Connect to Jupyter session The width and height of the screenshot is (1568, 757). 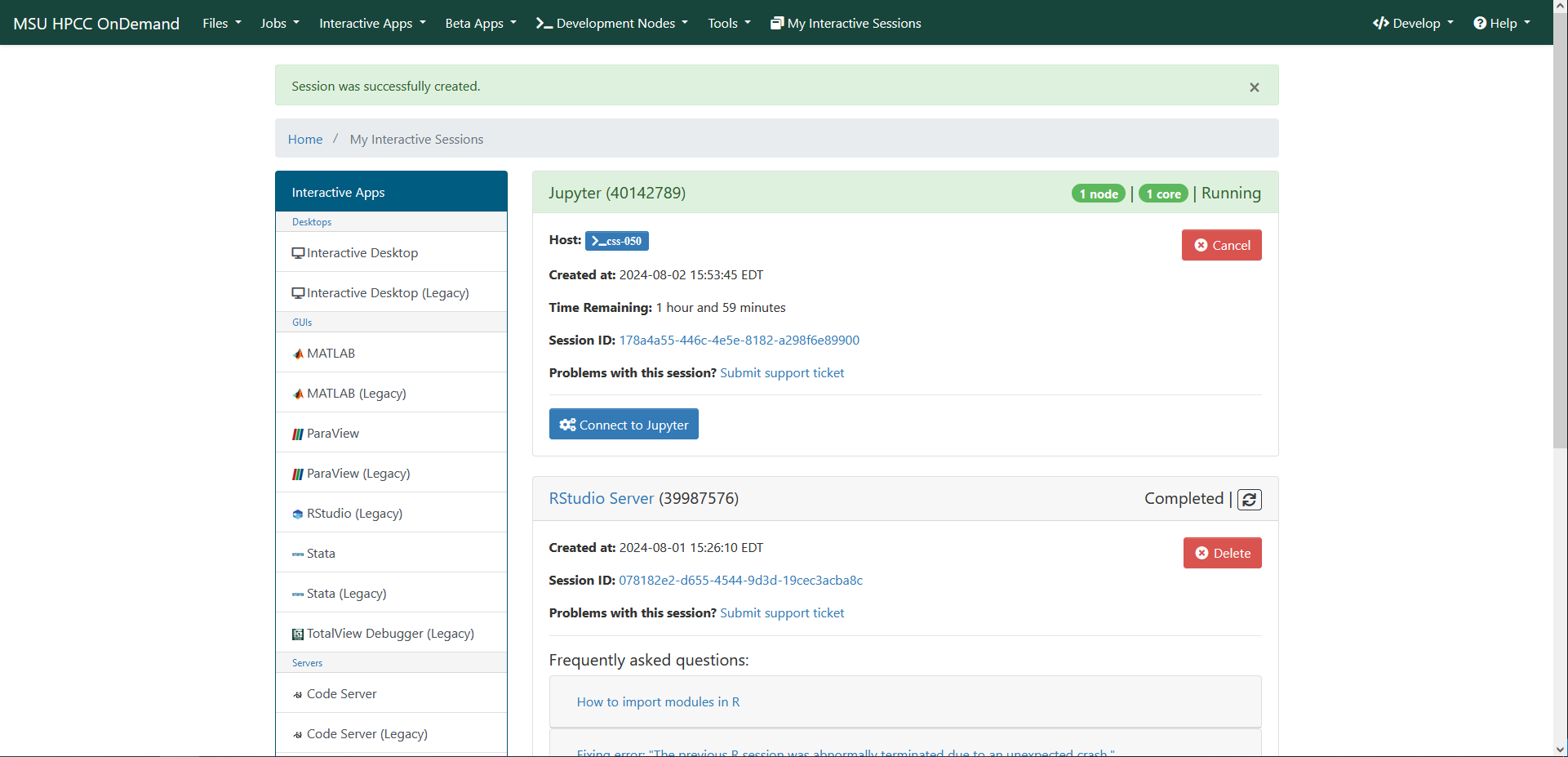(x=624, y=424)
